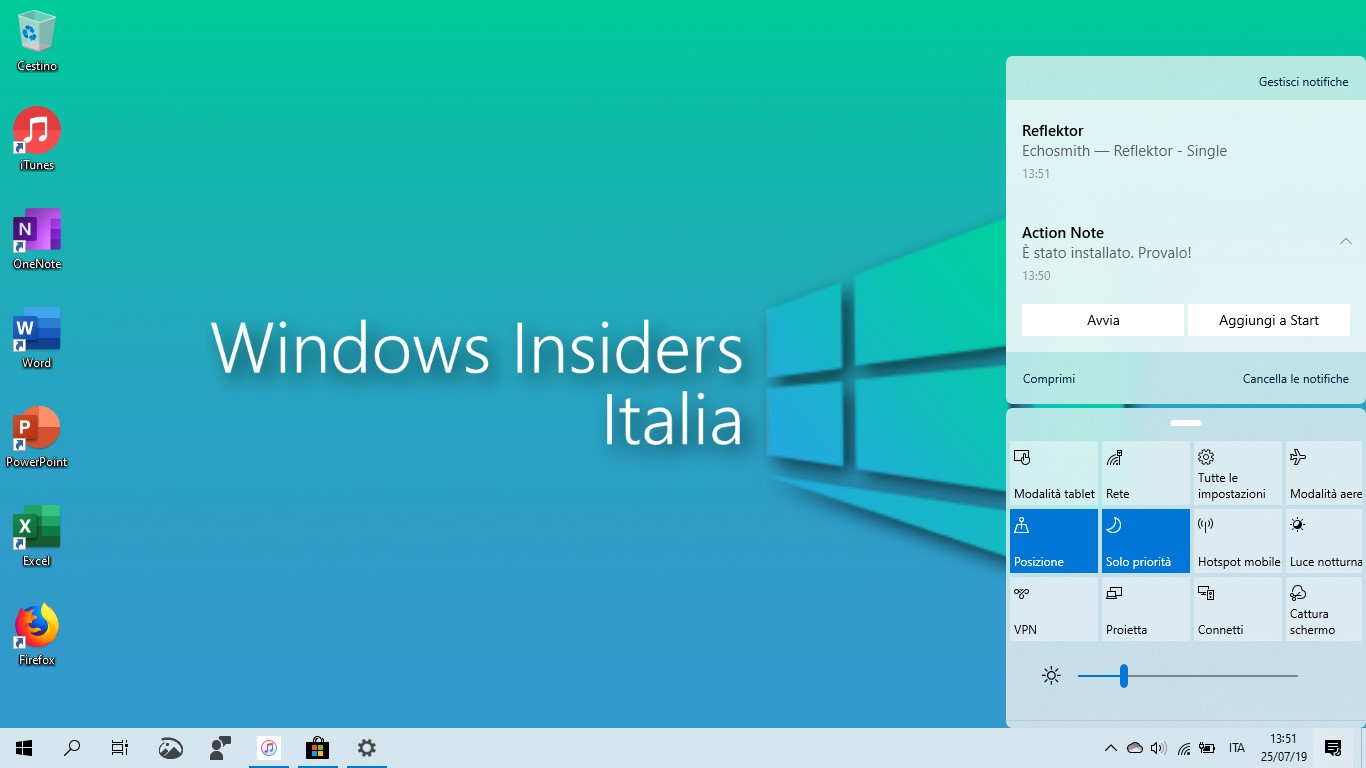
Task: Enable the Hotspot mobile tile
Action: [x=1238, y=541]
